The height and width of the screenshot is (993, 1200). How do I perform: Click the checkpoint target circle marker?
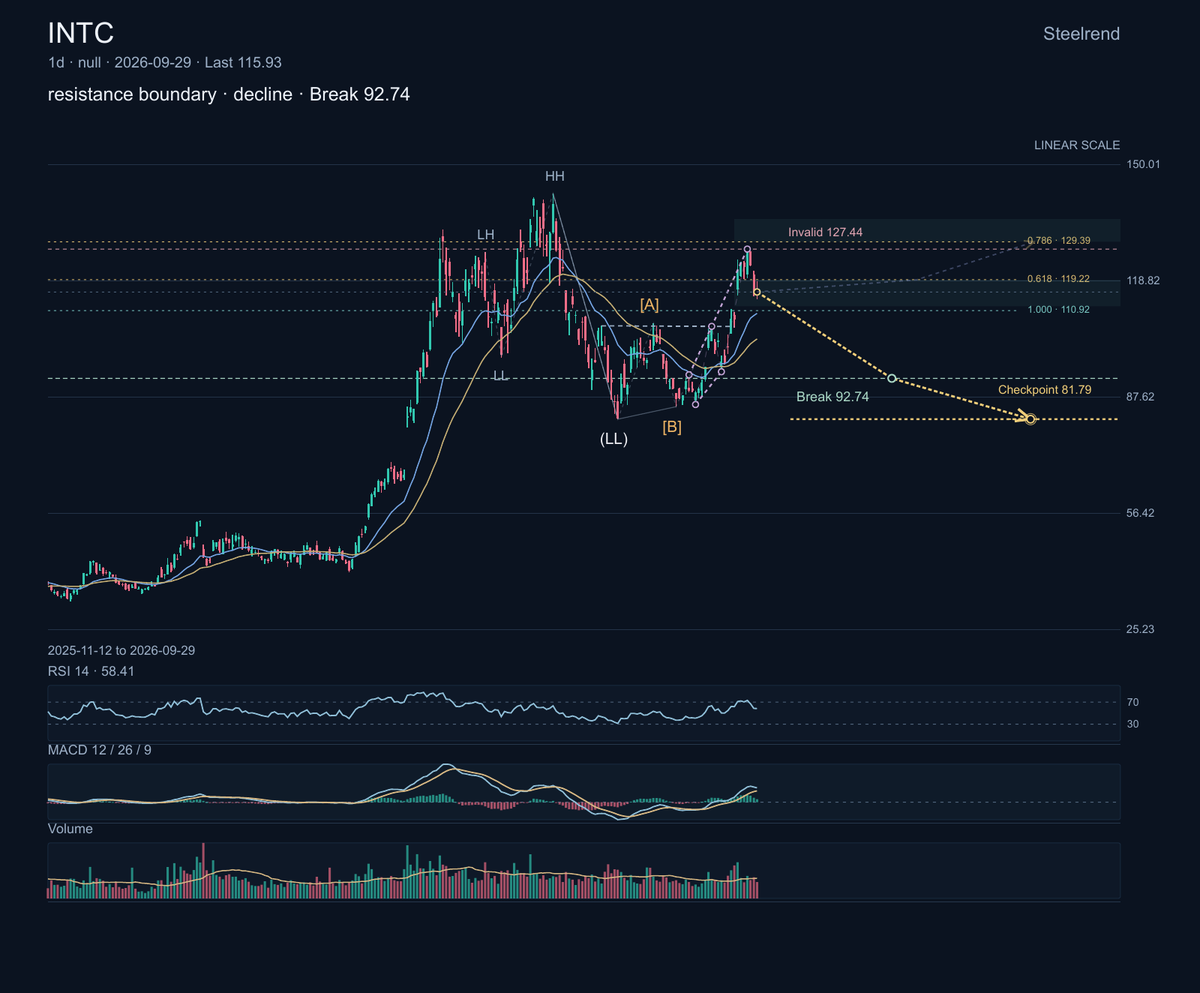click(x=1030, y=419)
